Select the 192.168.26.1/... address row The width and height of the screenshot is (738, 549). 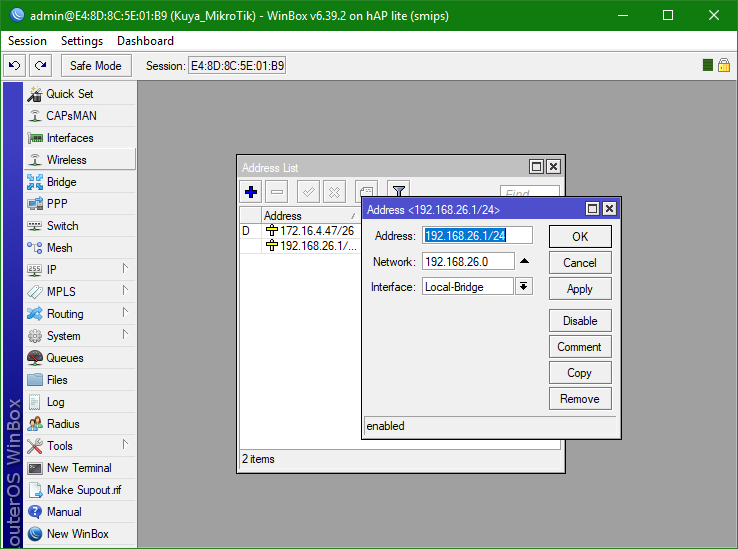[x=301, y=246]
